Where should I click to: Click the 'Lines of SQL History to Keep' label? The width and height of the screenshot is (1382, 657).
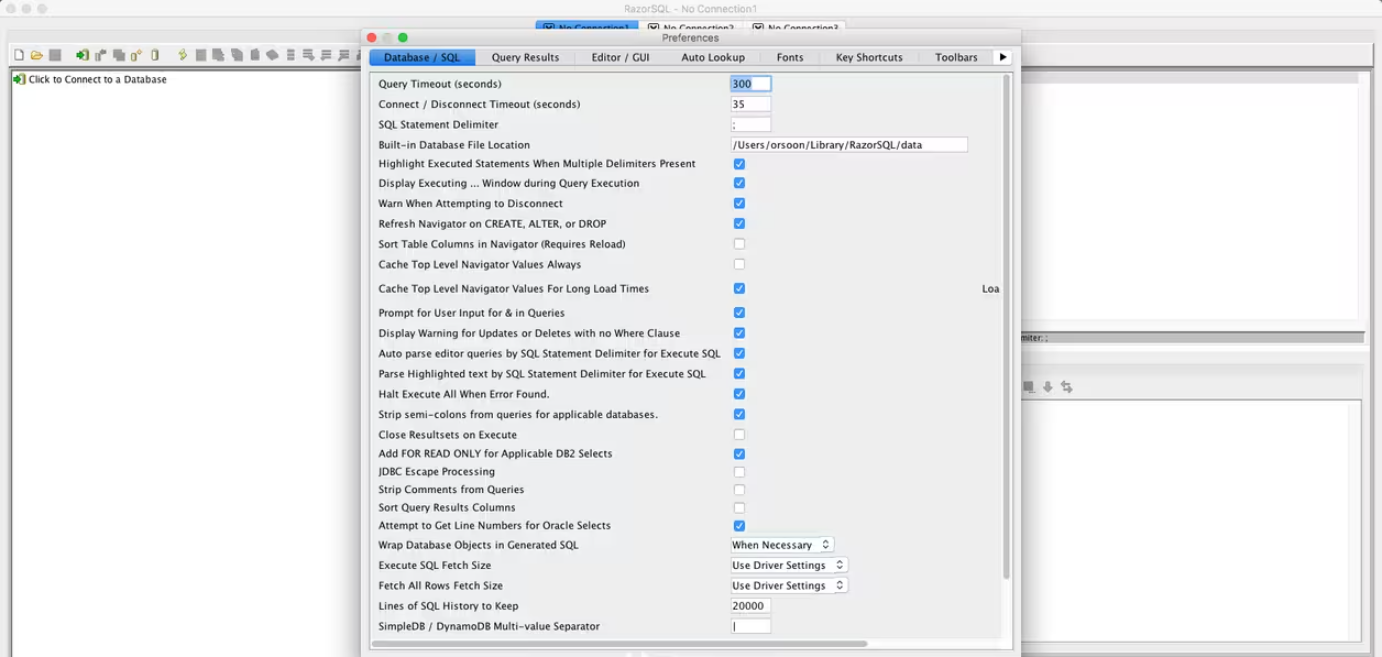448,606
